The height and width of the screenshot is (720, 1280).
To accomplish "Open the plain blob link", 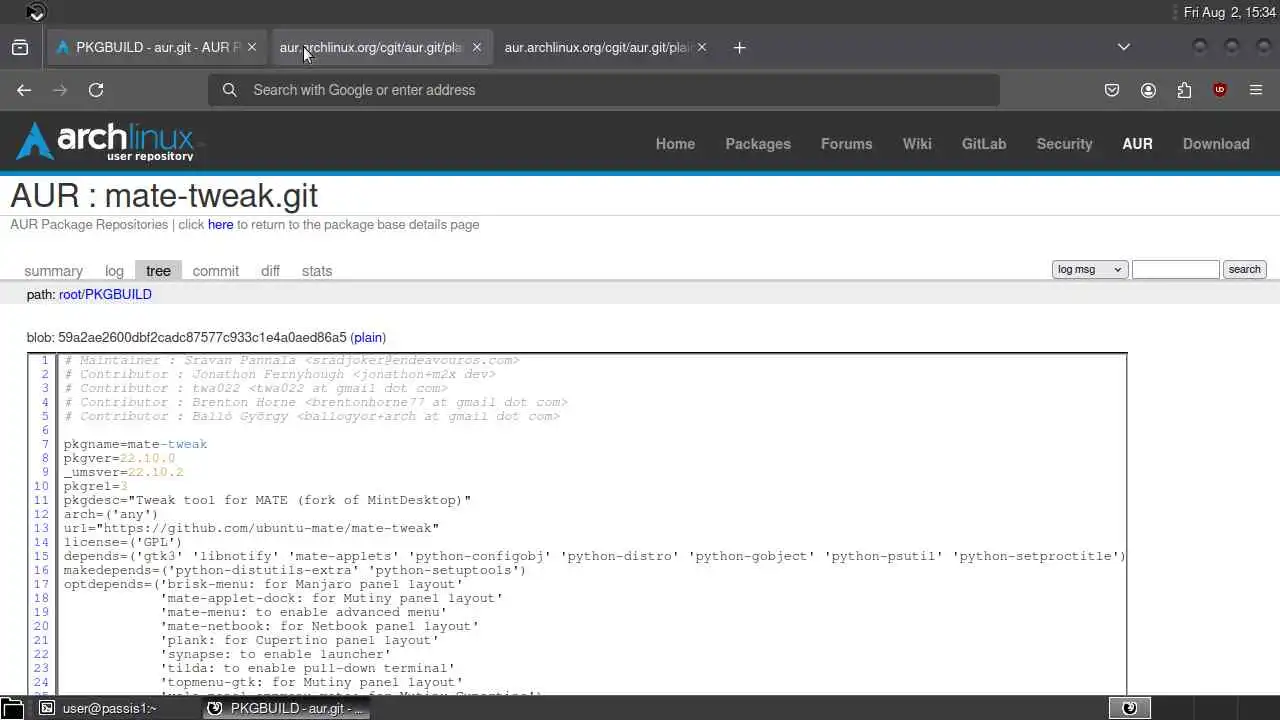I will [368, 338].
